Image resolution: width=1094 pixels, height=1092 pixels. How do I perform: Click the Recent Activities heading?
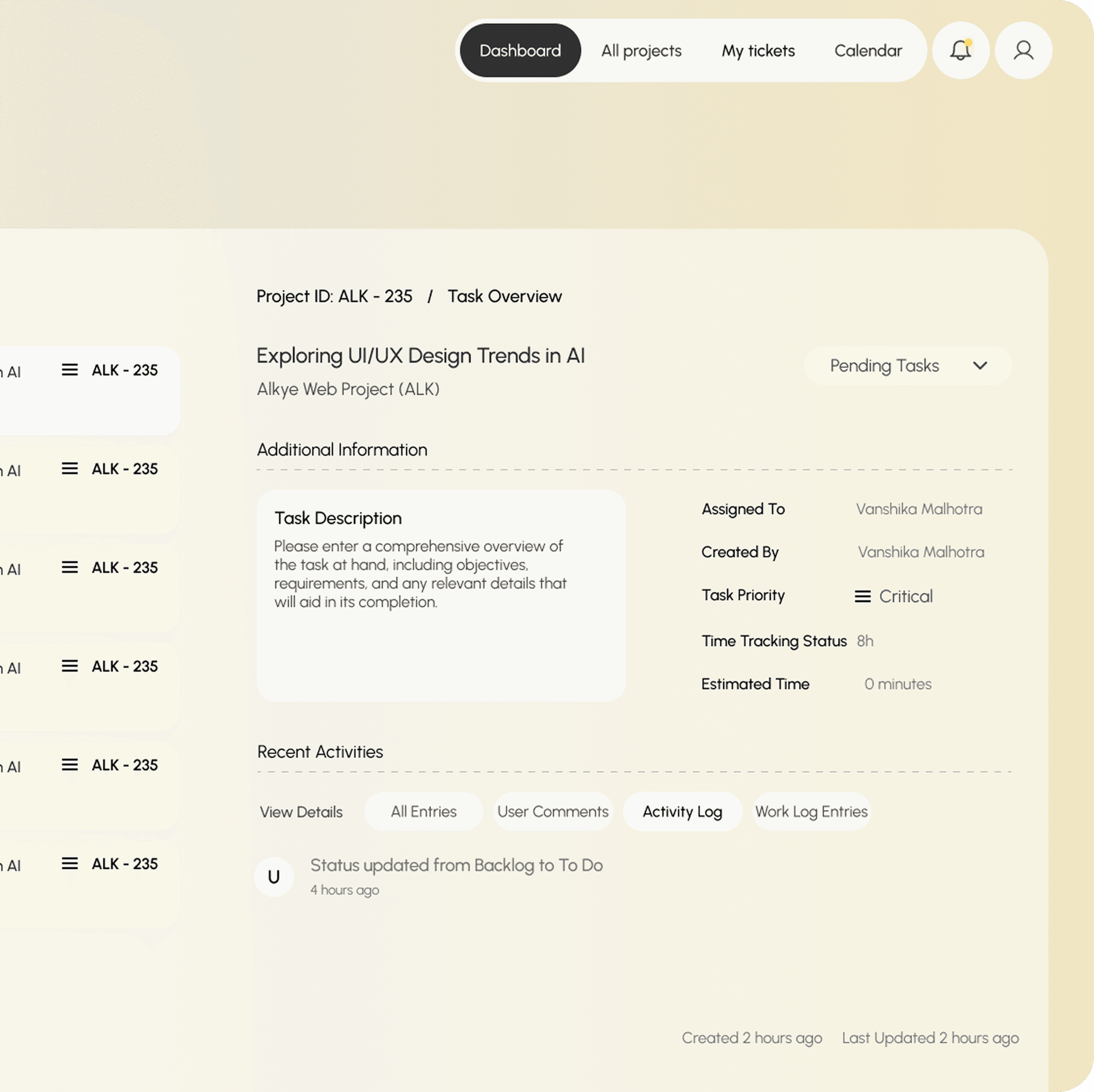(320, 752)
